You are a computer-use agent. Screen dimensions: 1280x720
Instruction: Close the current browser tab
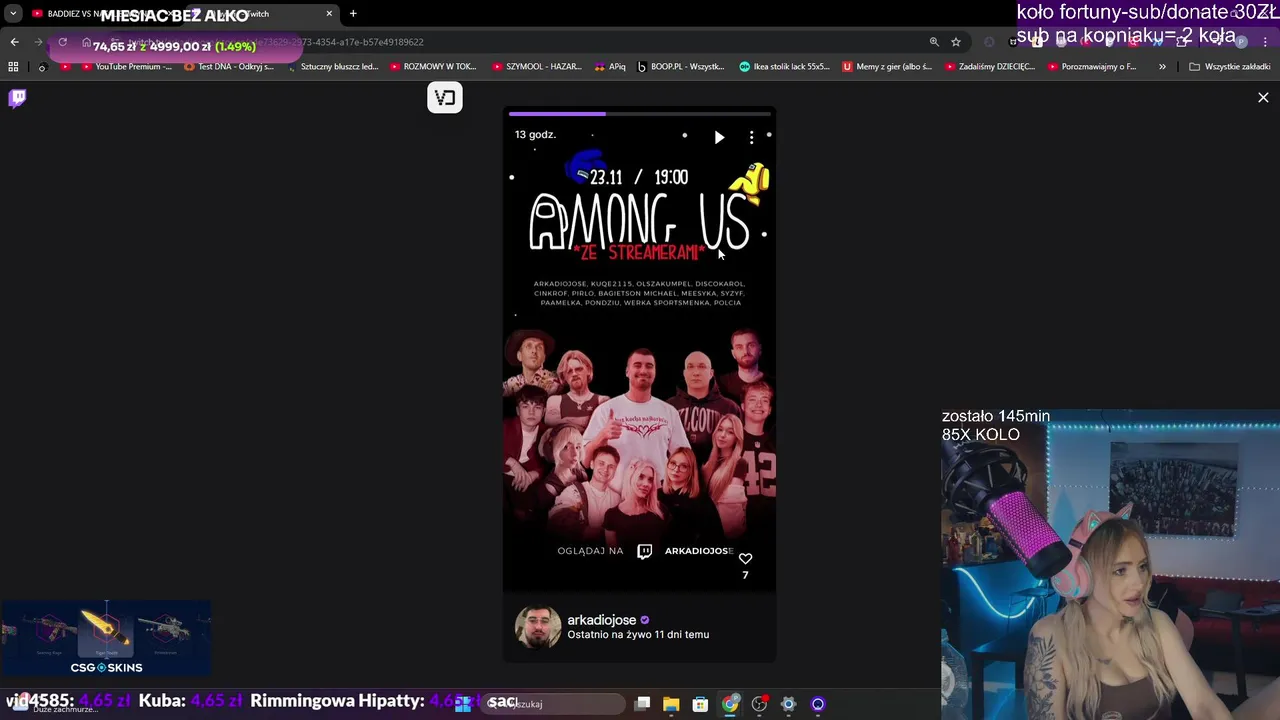[x=329, y=14]
